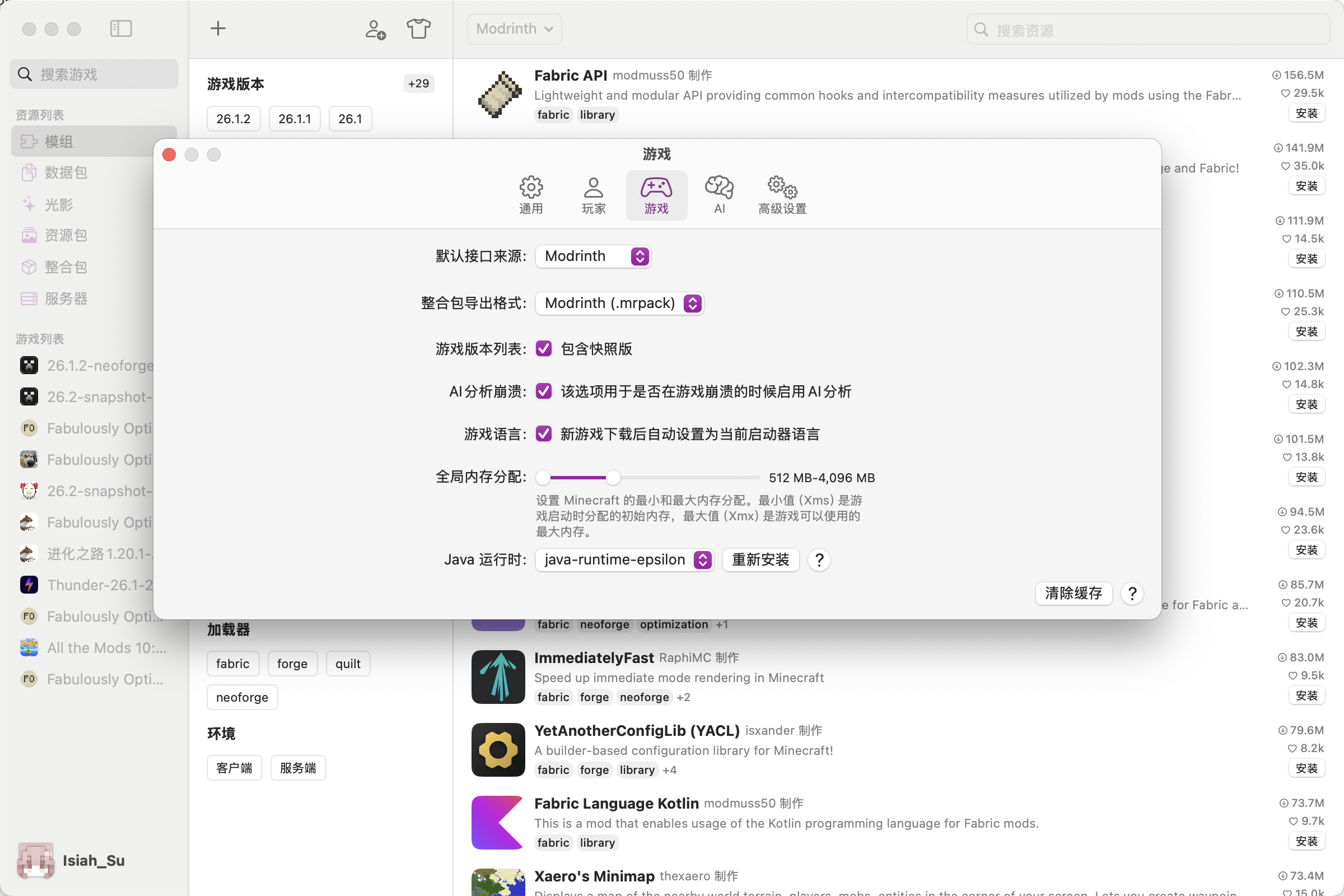Open the 默认接口来源 Modrinth dropdown
The image size is (1344, 896).
click(x=592, y=256)
